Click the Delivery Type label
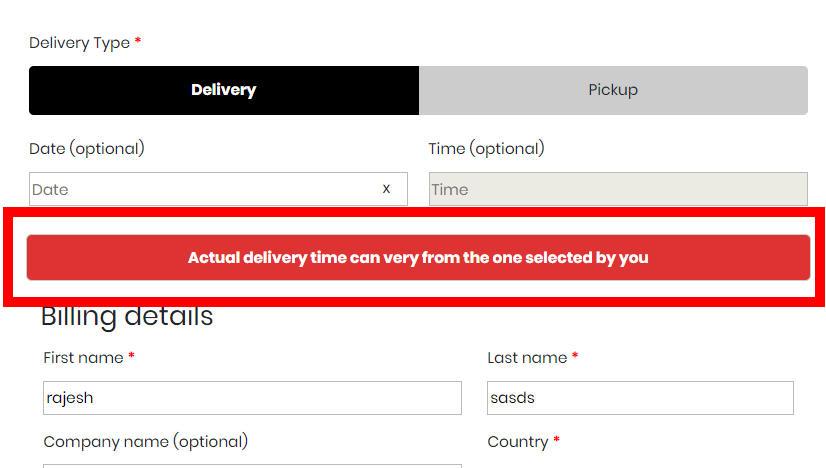The height and width of the screenshot is (468, 826). 80,43
